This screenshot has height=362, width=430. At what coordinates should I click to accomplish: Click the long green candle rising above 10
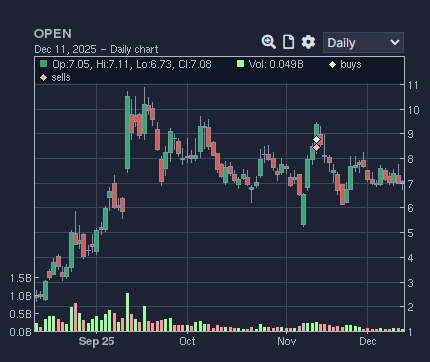click(x=127, y=132)
